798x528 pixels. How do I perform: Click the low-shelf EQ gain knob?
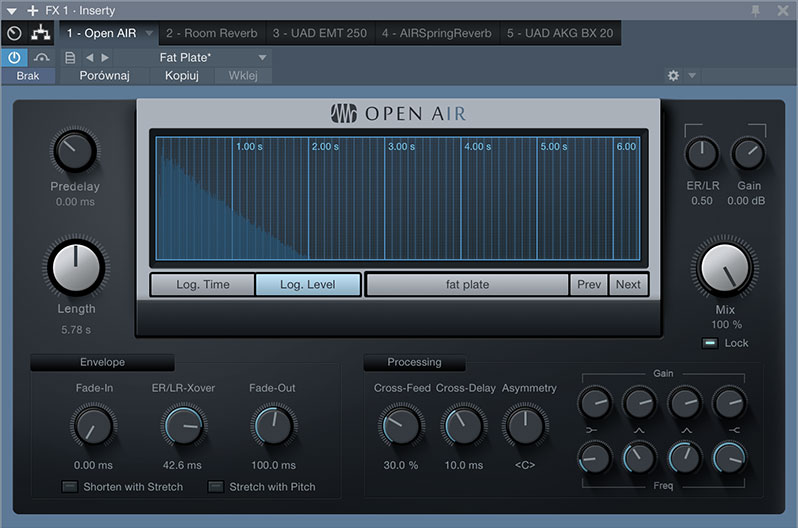[x=594, y=403]
